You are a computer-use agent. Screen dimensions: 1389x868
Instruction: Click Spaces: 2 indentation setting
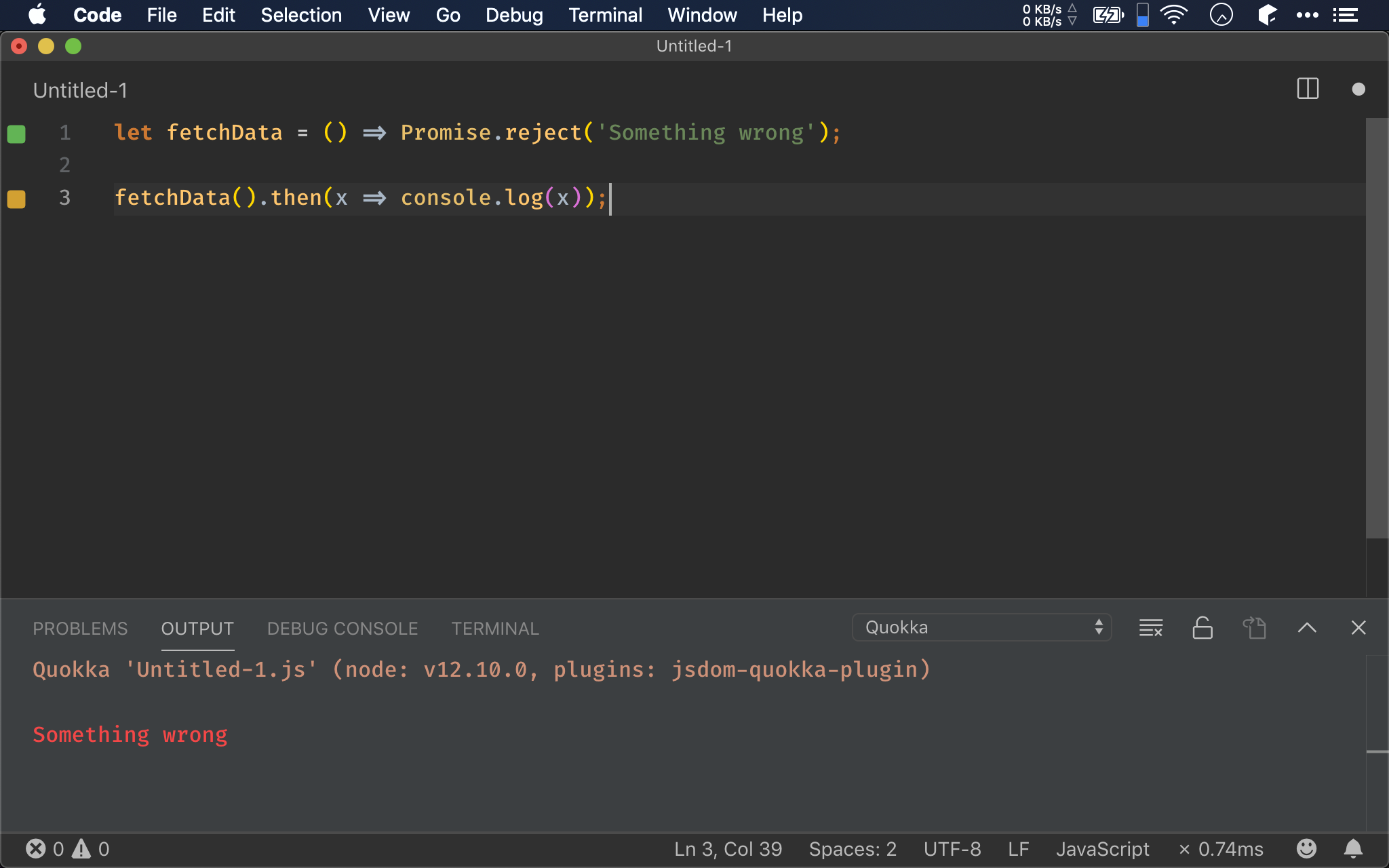pyautogui.click(x=852, y=848)
